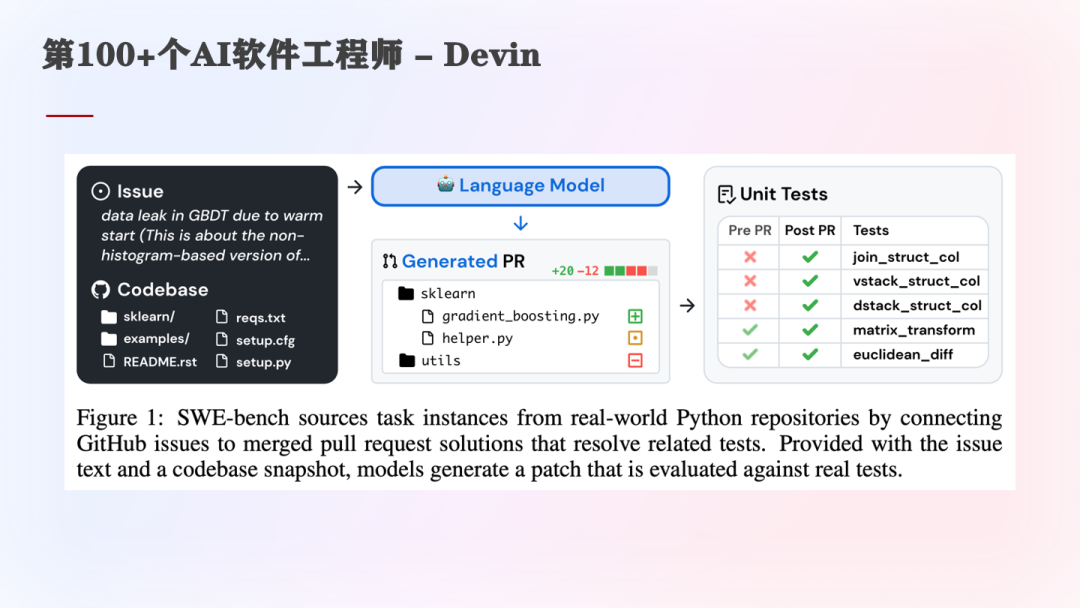Viewport: 1080px width, 608px height.
Task: Click red X Pre PR for vstack_struct_col
Action: pyautogui.click(x=750, y=281)
